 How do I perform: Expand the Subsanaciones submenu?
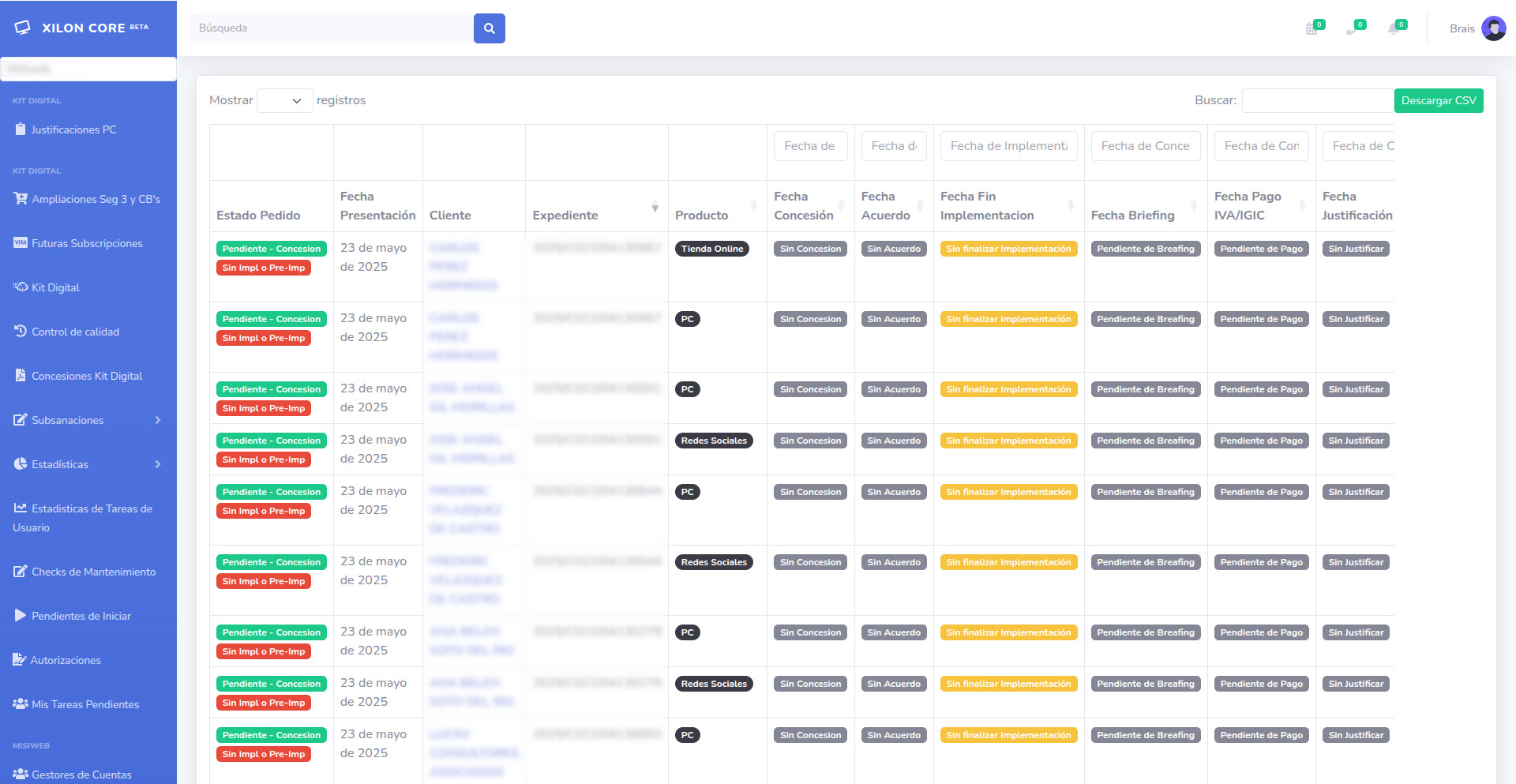pyautogui.click(x=158, y=420)
